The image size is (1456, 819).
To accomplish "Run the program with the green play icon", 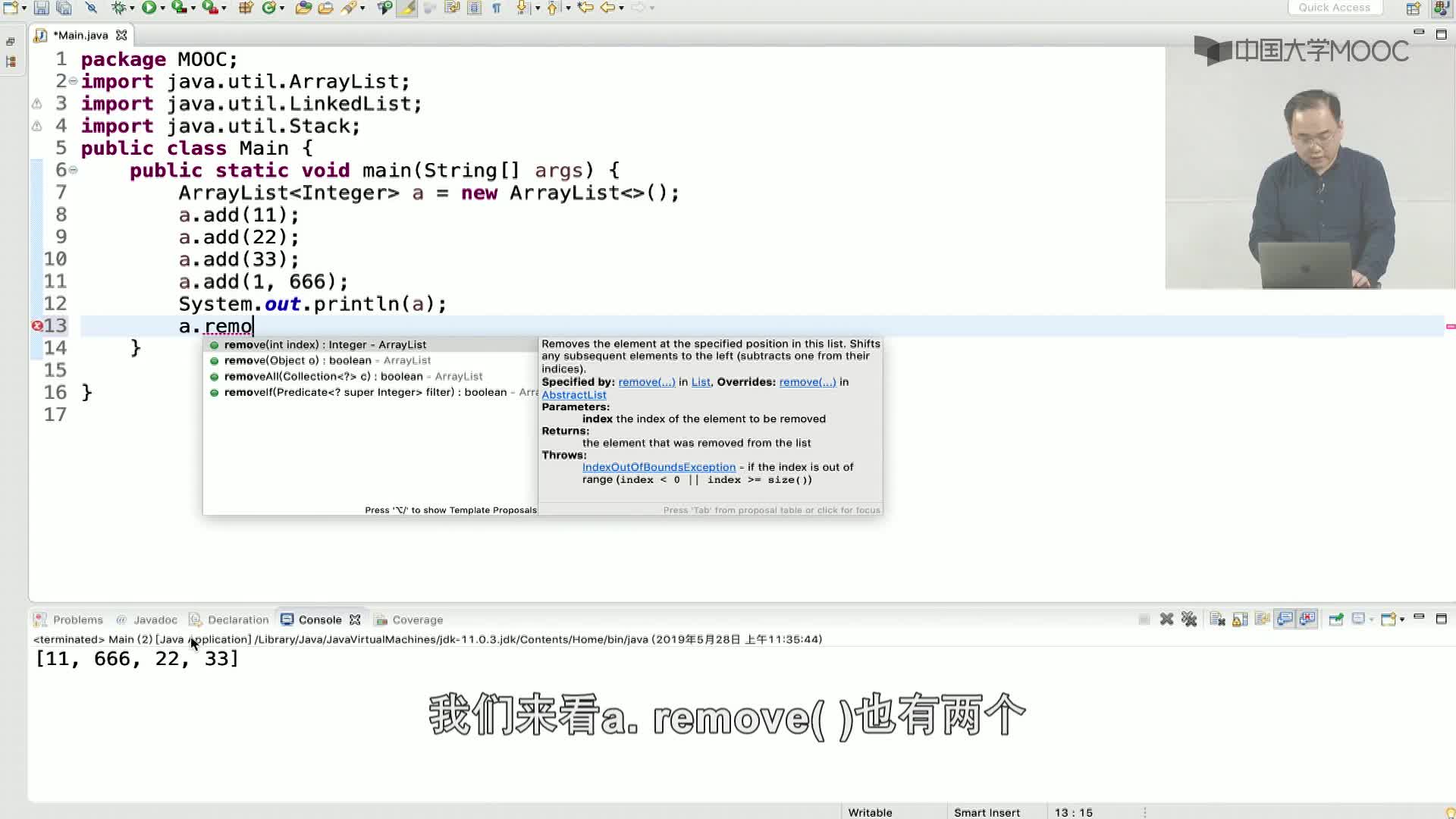I will 149,8.
